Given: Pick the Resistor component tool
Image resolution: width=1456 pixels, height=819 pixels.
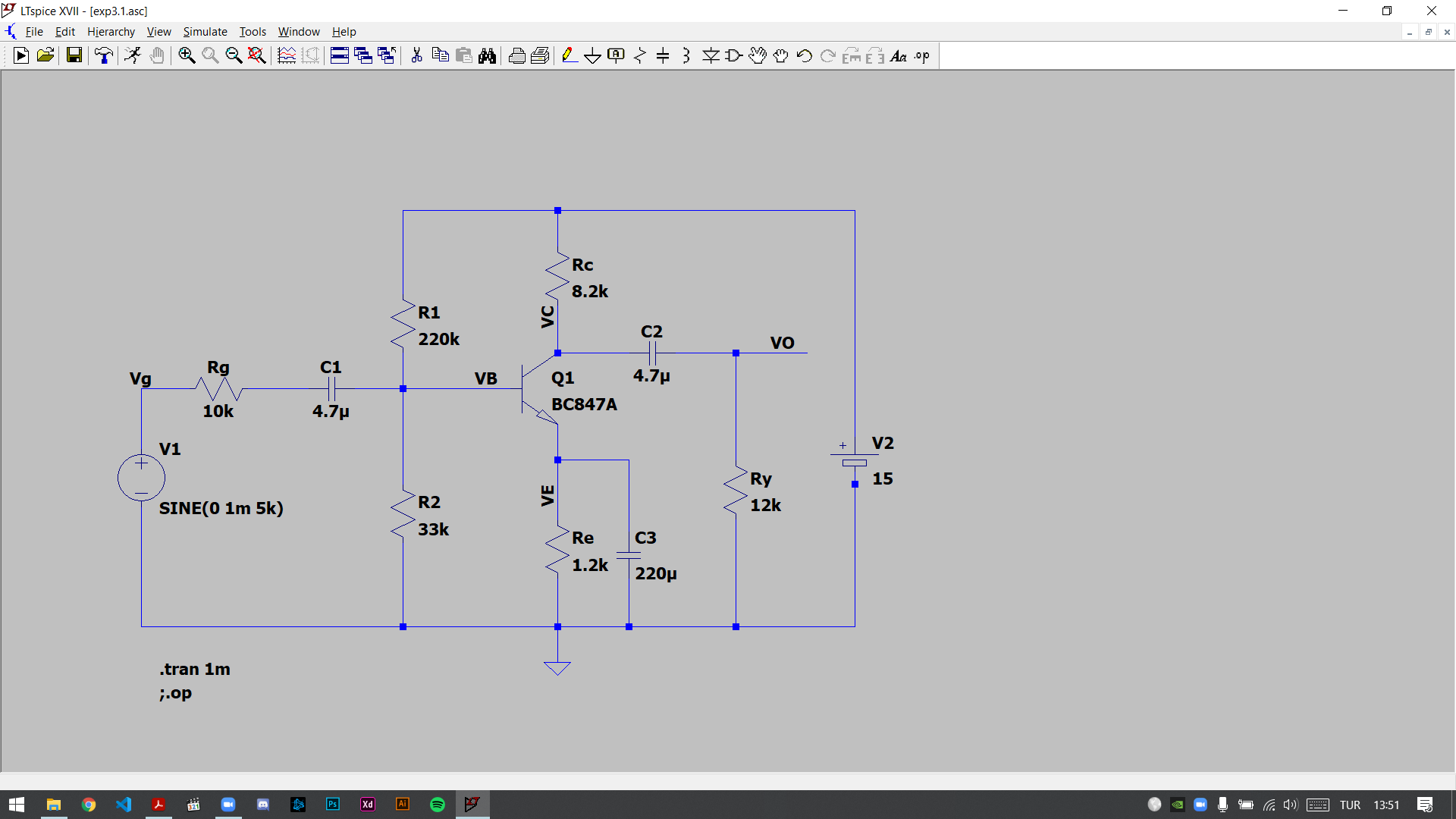Looking at the screenshot, I should point(639,55).
